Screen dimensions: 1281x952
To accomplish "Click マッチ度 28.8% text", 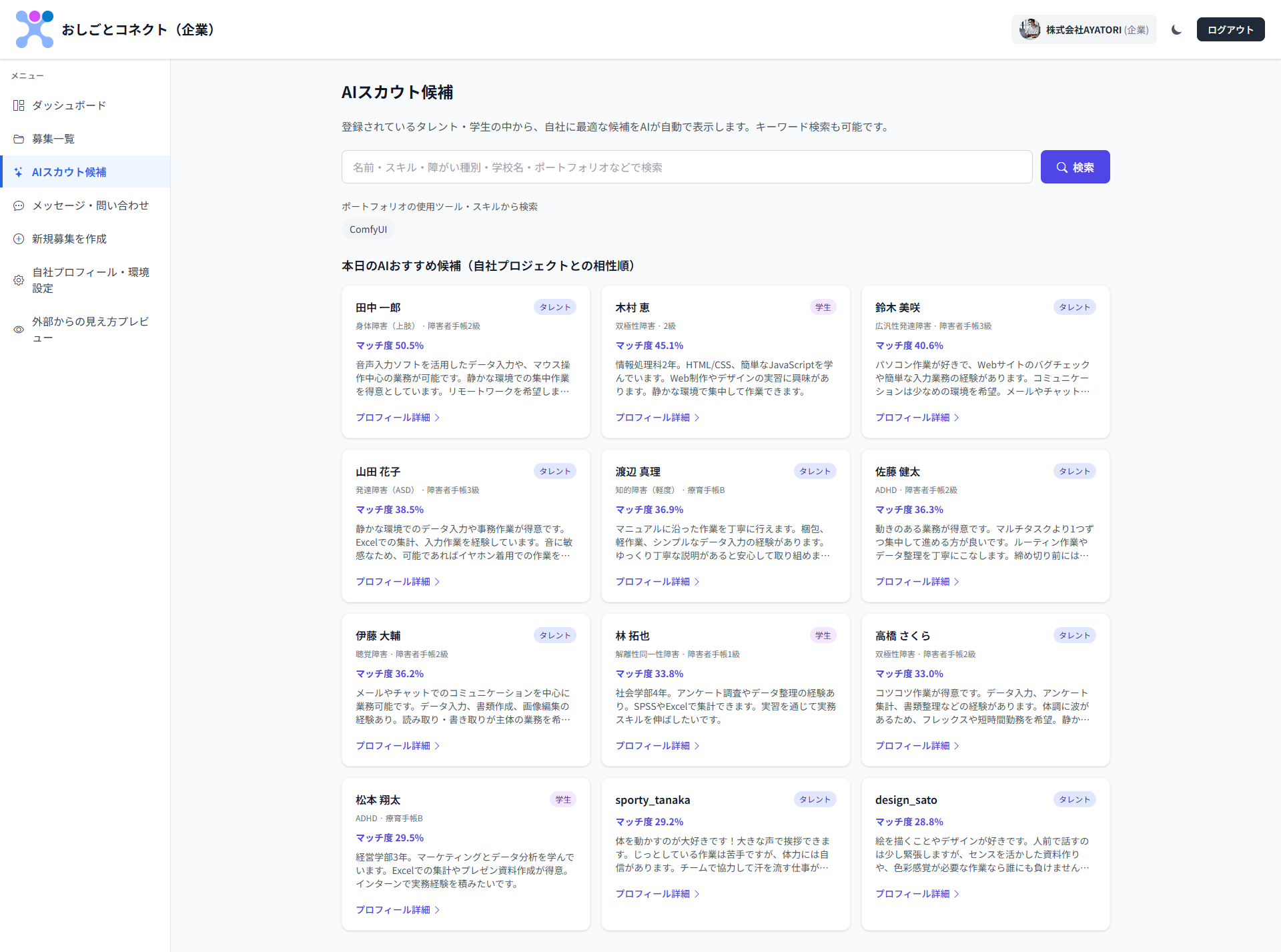I will coord(909,822).
